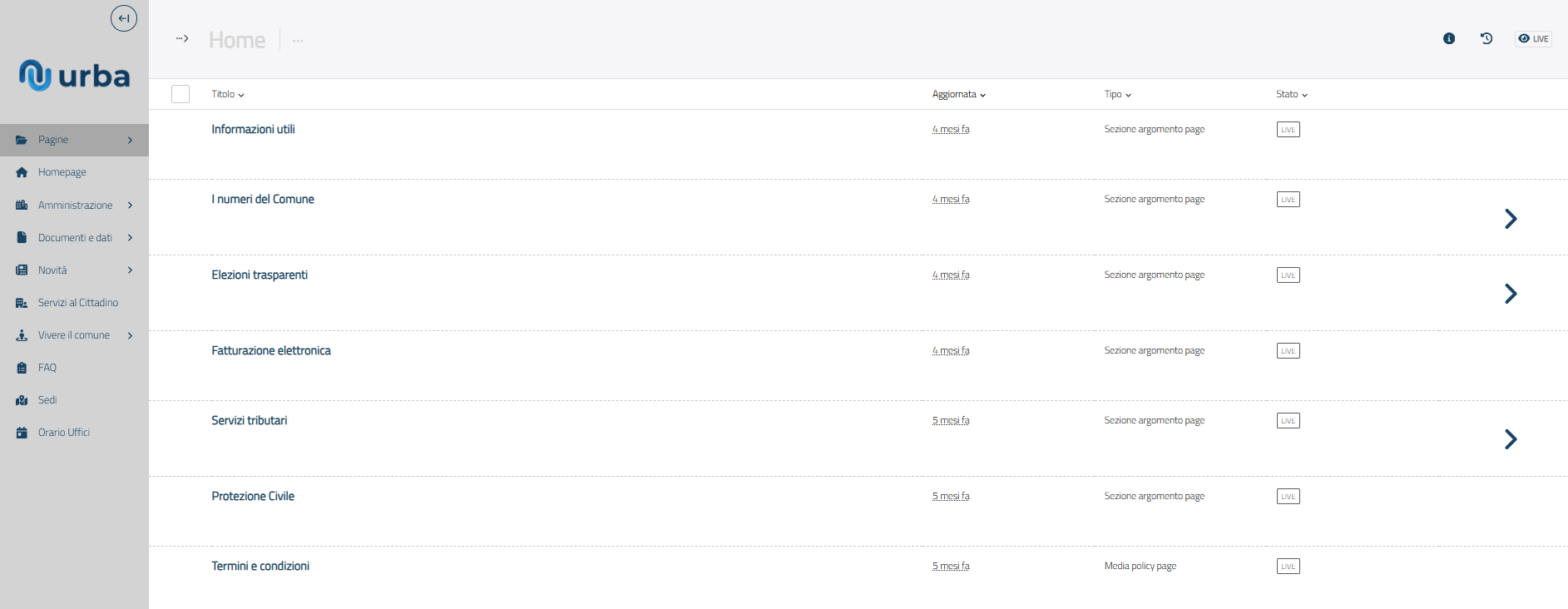1568x609 pixels.
Task: Open the Protezione Civile page link
Action: (x=253, y=497)
